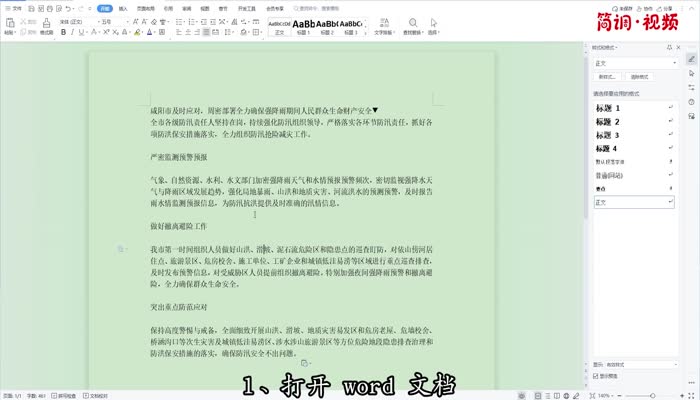Open the Select cursor tool dropdown
This screenshot has height=400, width=700.
433,26
